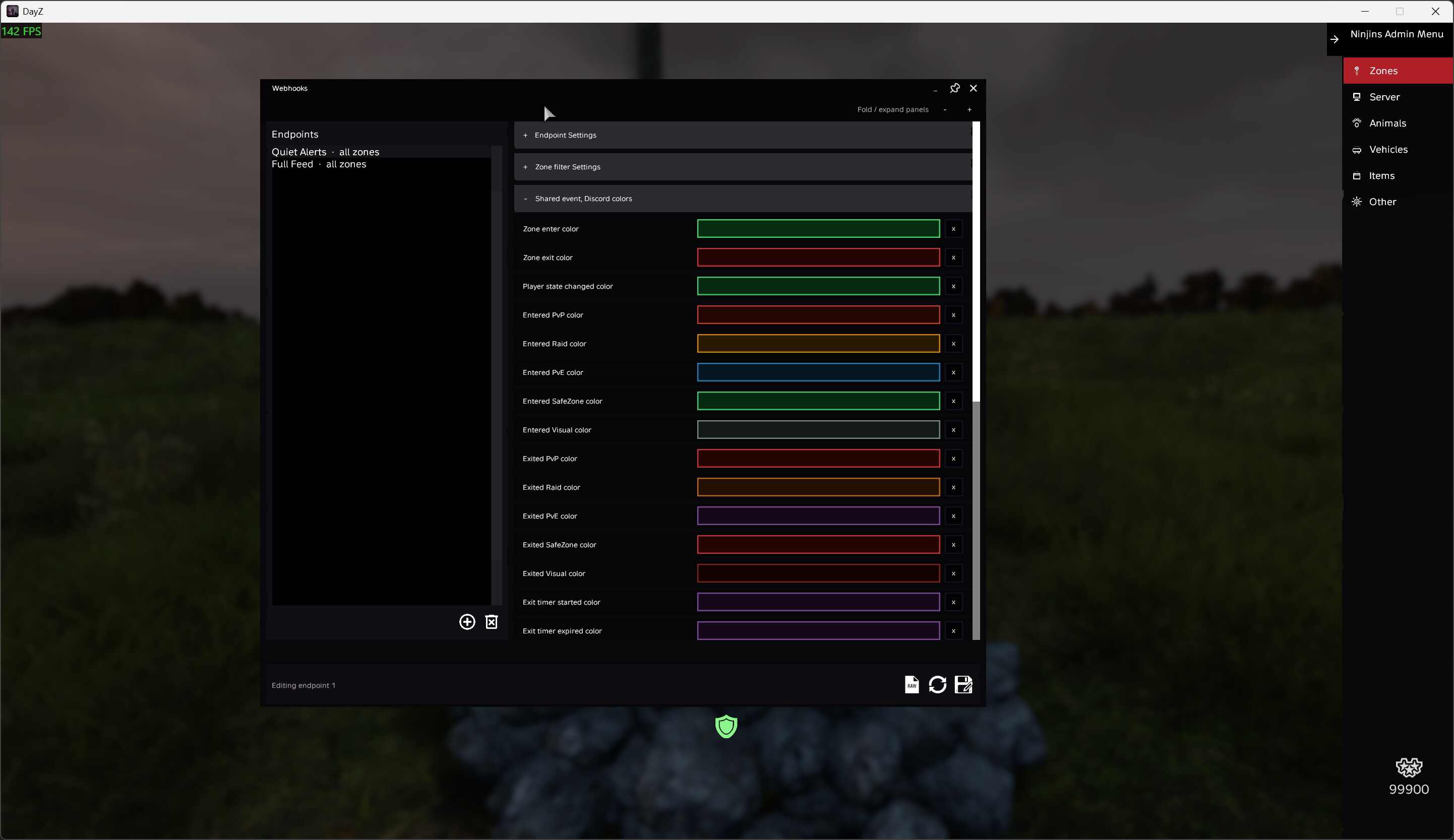Edit the Entered Raid color swatch

pos(818,344)
